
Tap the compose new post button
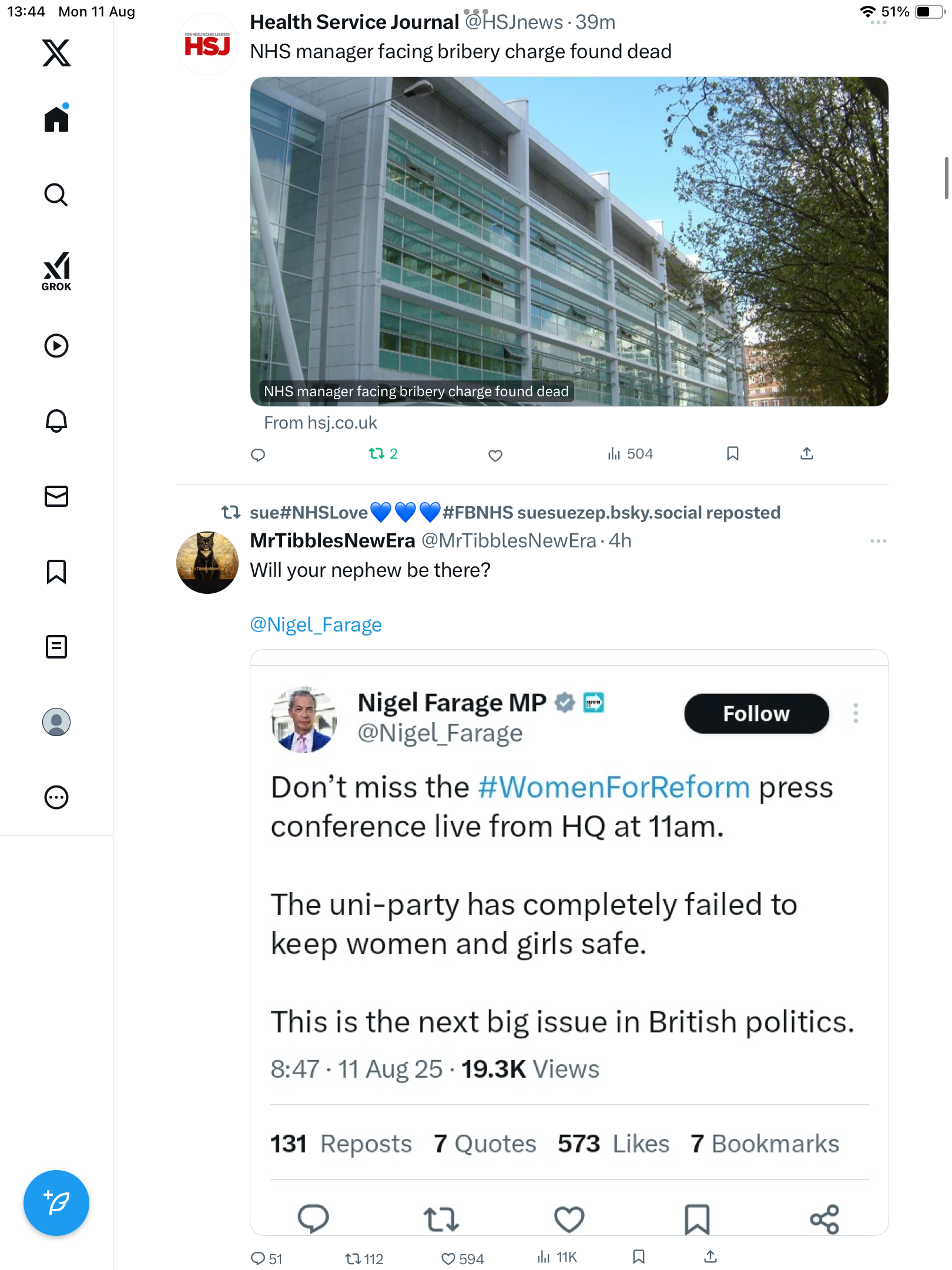coord(56,1203)
